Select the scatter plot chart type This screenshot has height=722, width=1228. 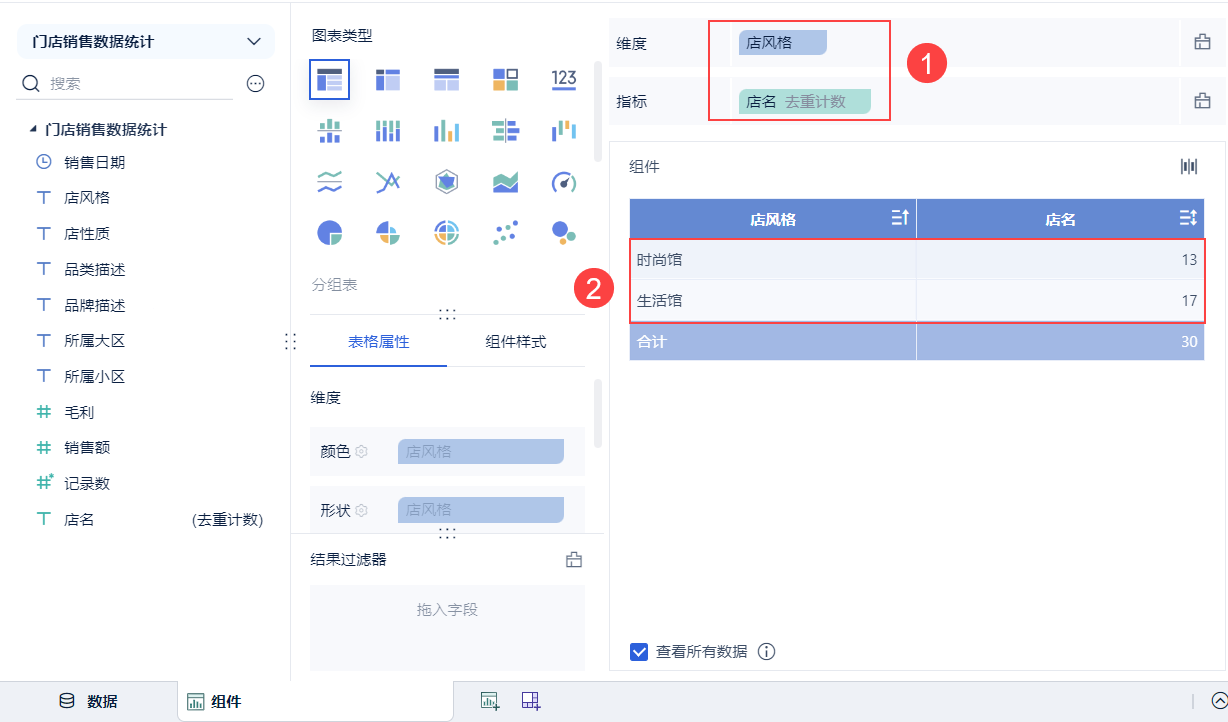505,232
